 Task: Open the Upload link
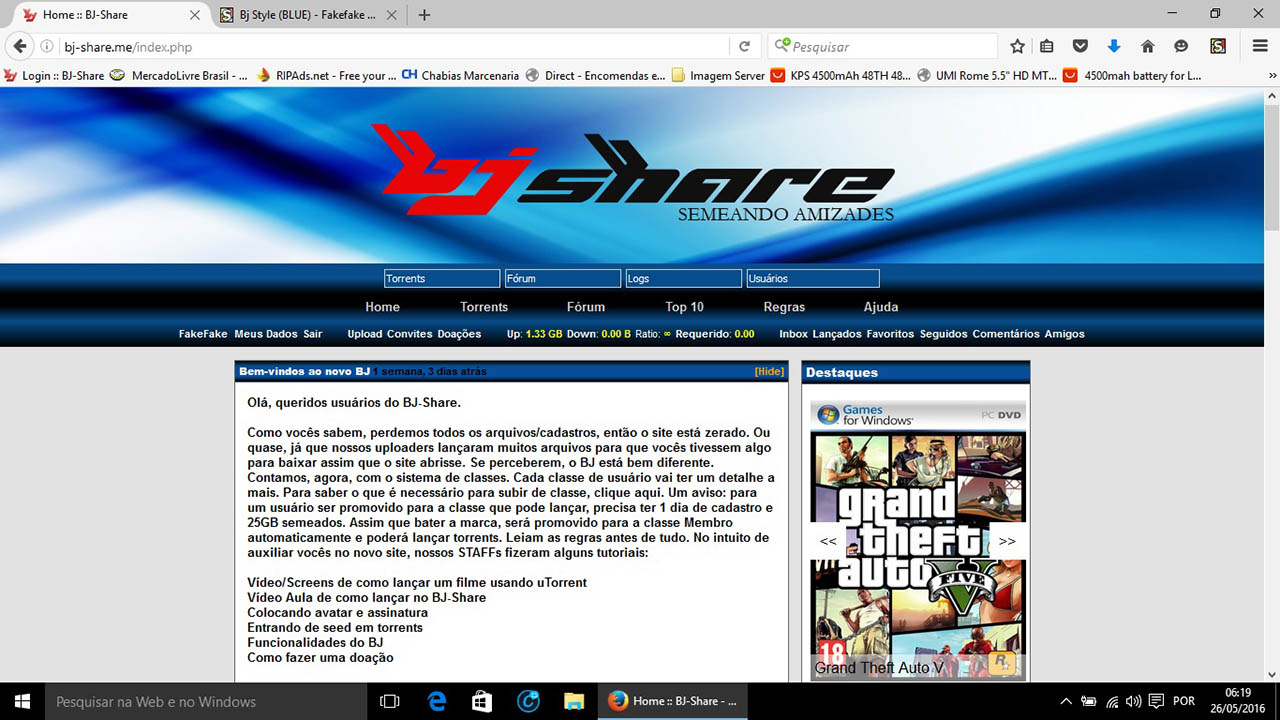[365, 334]
